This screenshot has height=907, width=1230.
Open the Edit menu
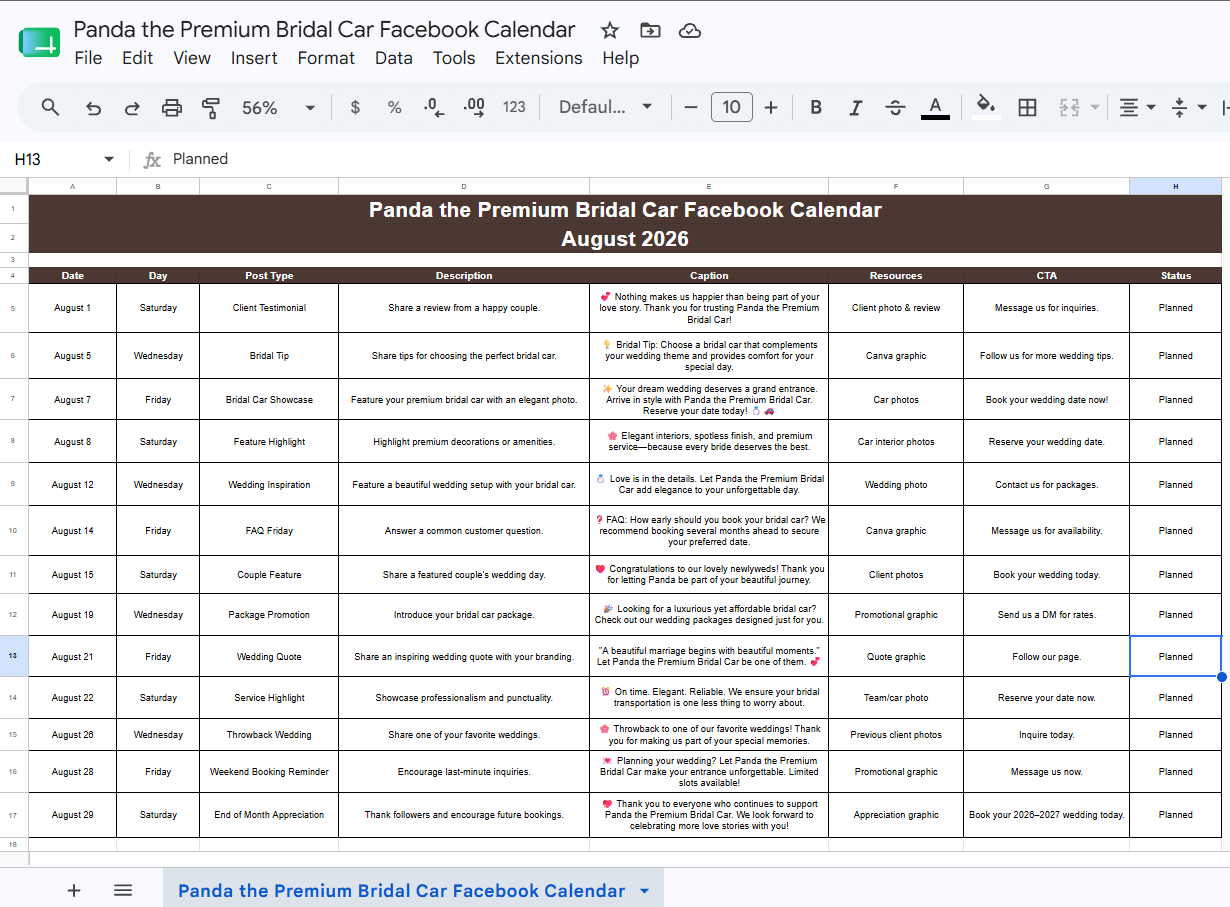click(137, 58)
